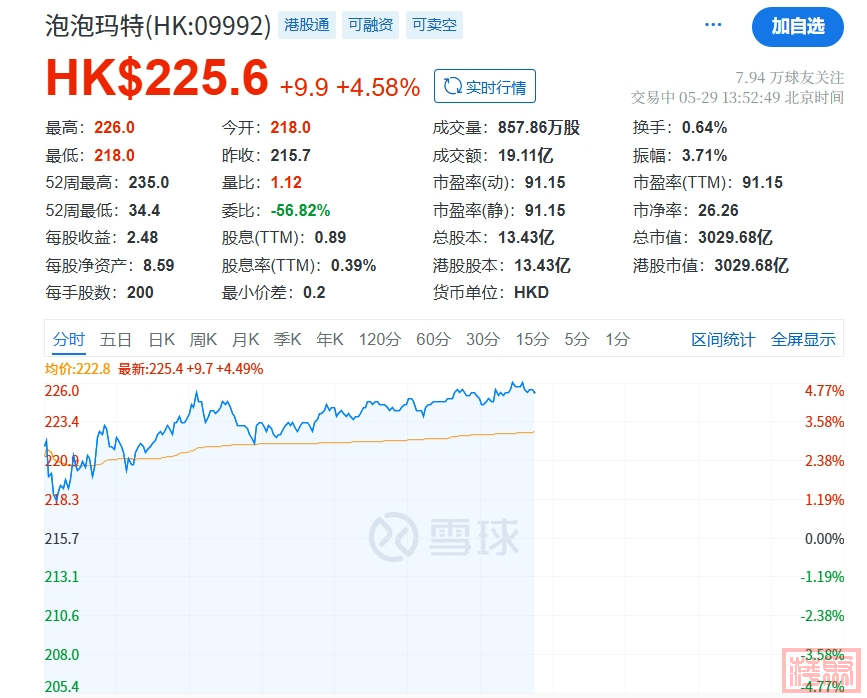
Task: Click the 市净率 value 26.26
Action: 718,210
